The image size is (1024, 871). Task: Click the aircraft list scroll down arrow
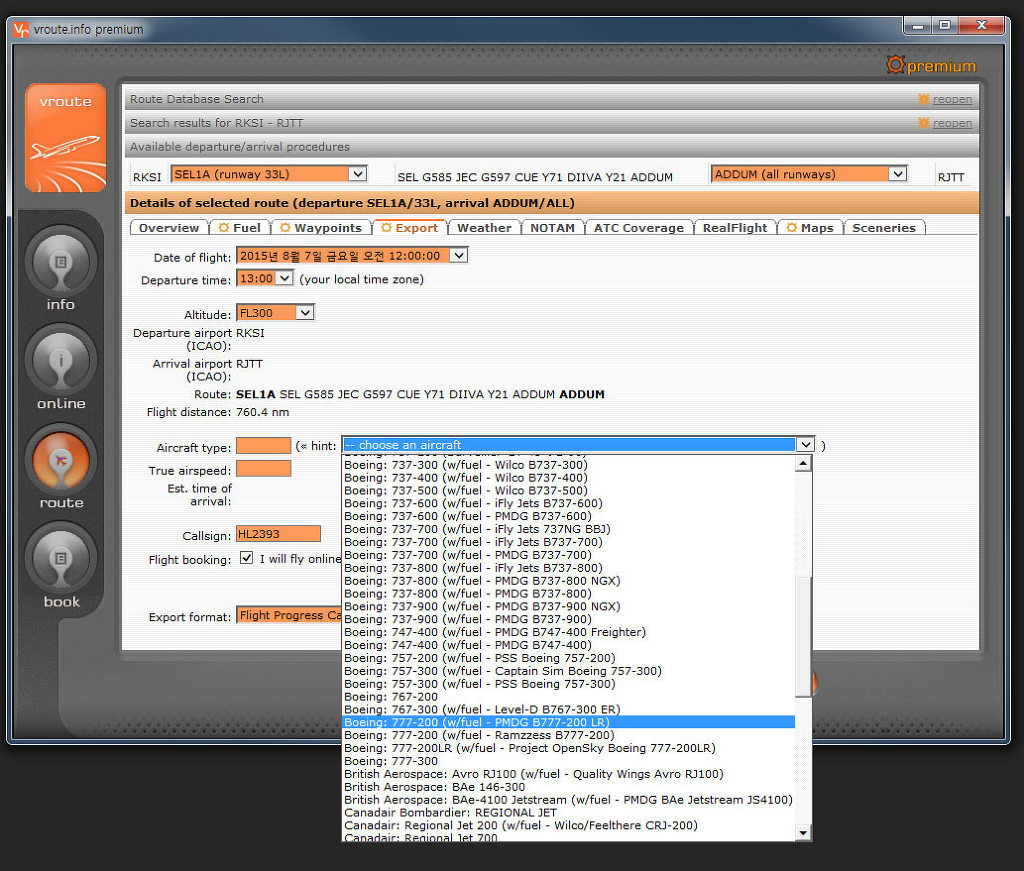(803, 832)
